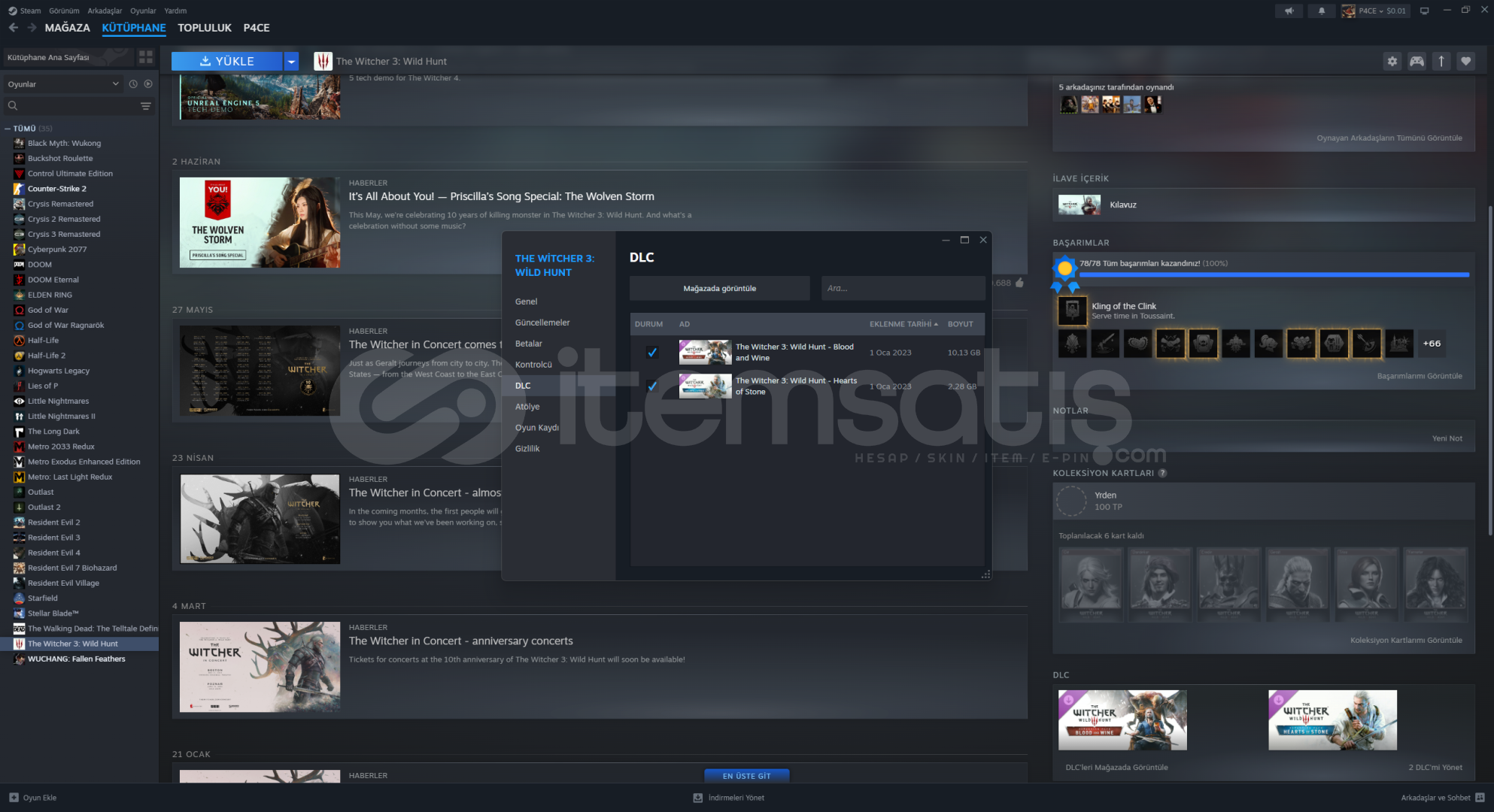Open game settings gear icon

click(x=1392, y=62)
